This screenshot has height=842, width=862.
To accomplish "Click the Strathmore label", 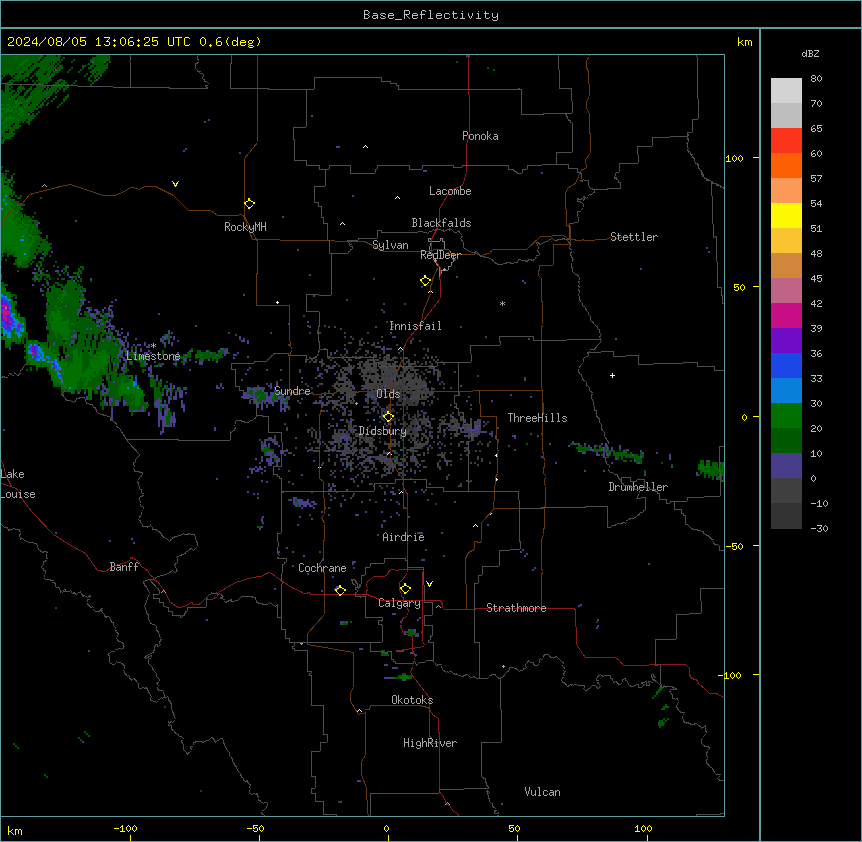I will [x=516, y=608].
